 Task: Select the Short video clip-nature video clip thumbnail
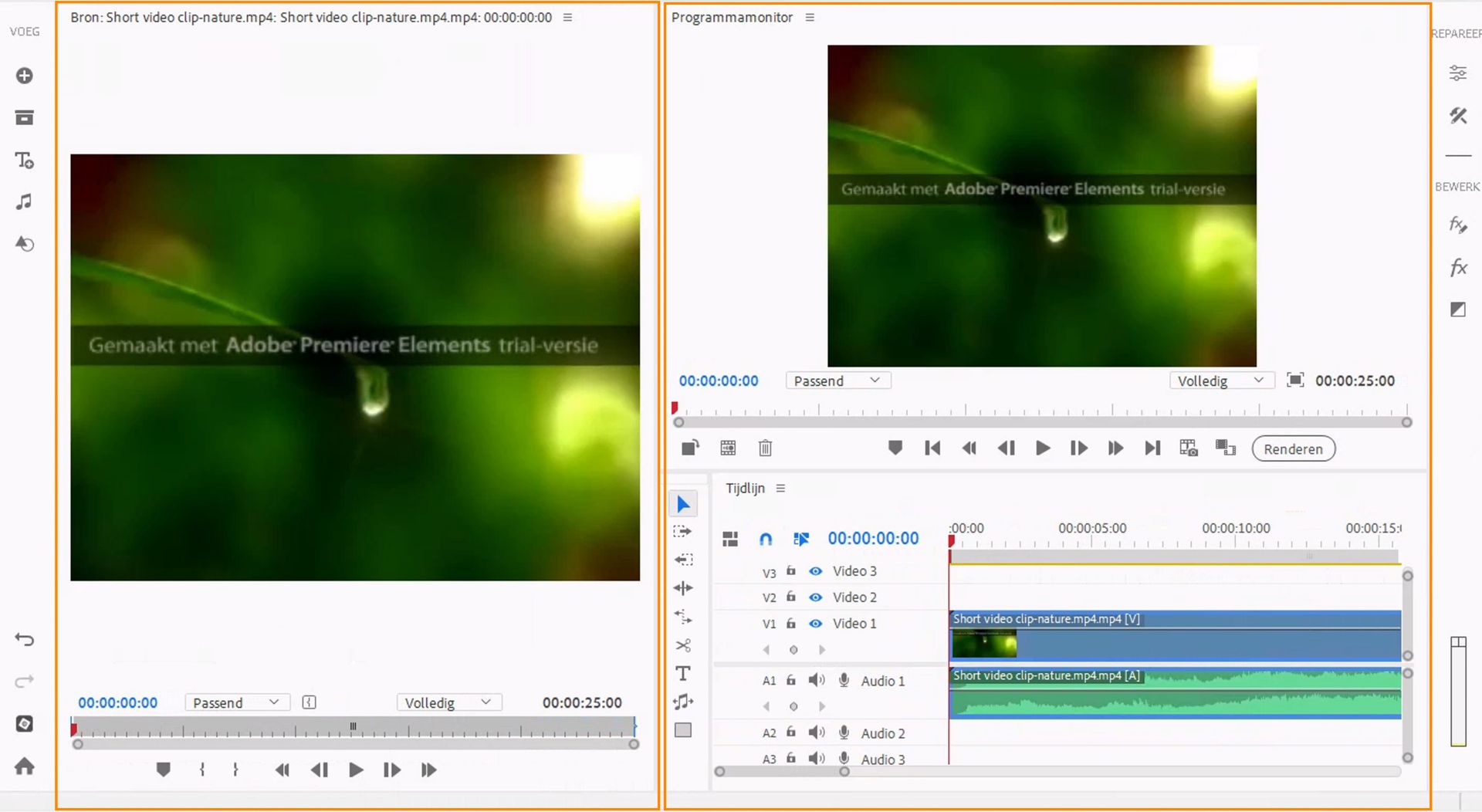[984, 644]
